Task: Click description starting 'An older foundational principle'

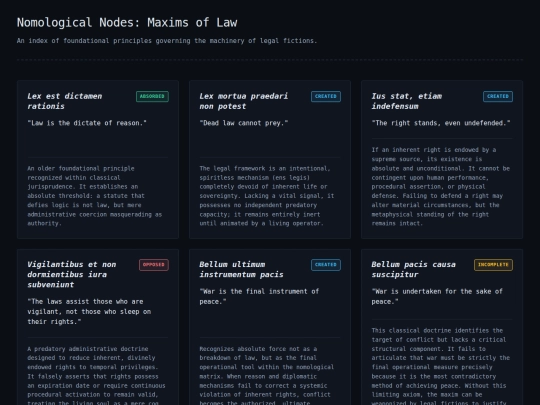Action: pos(95,196)
